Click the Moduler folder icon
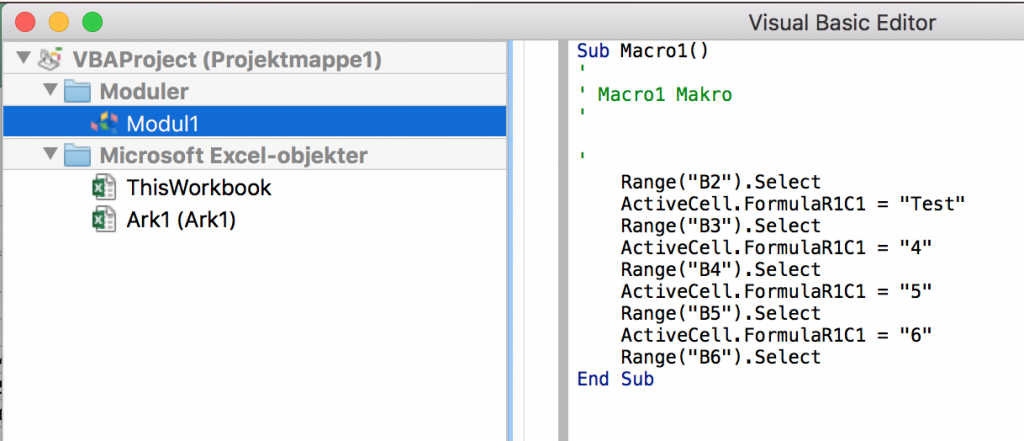This screenshot has height=441, width=1024. click(x=78, y=91)
